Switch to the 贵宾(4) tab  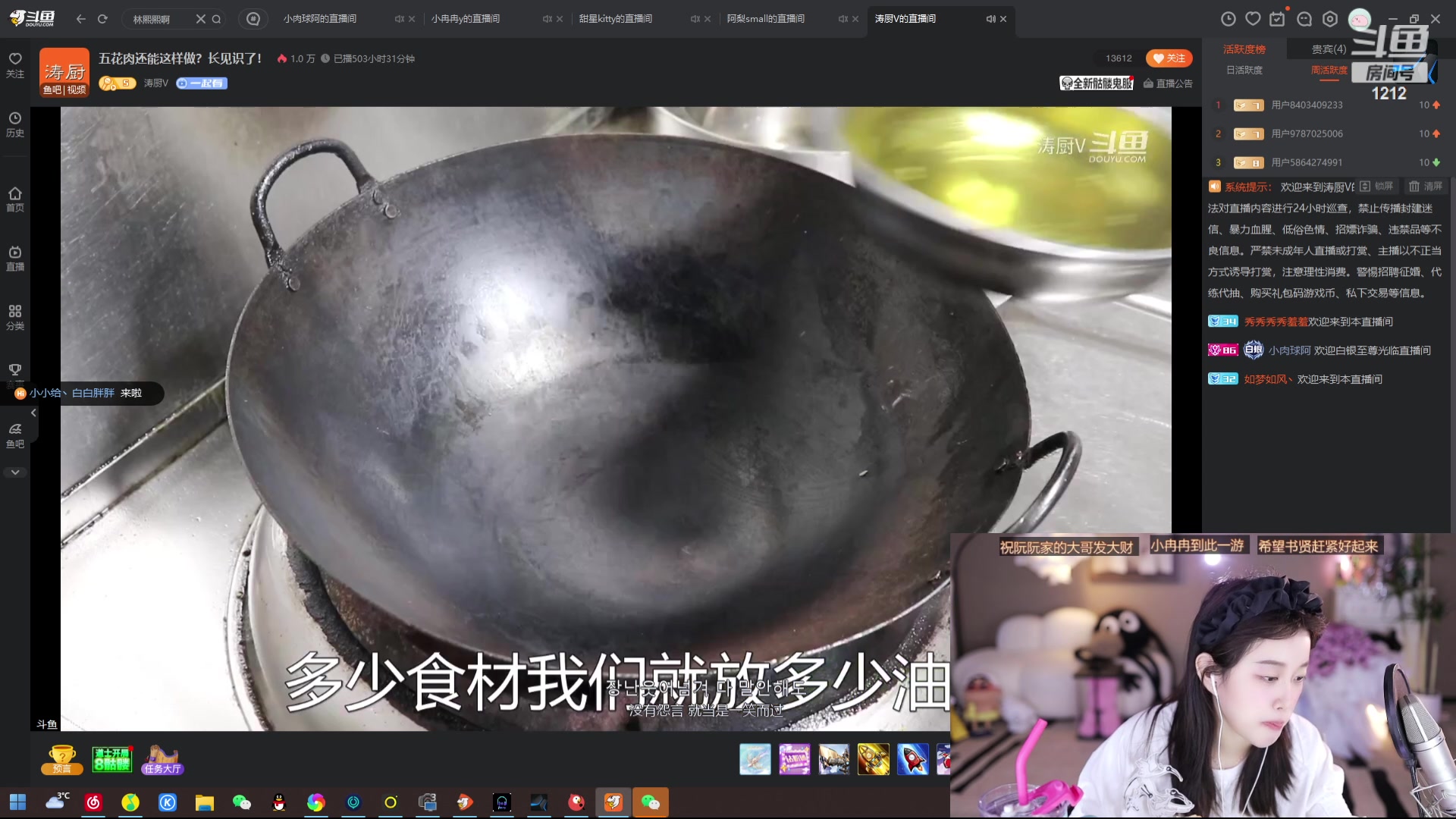tap(1328, 49)
